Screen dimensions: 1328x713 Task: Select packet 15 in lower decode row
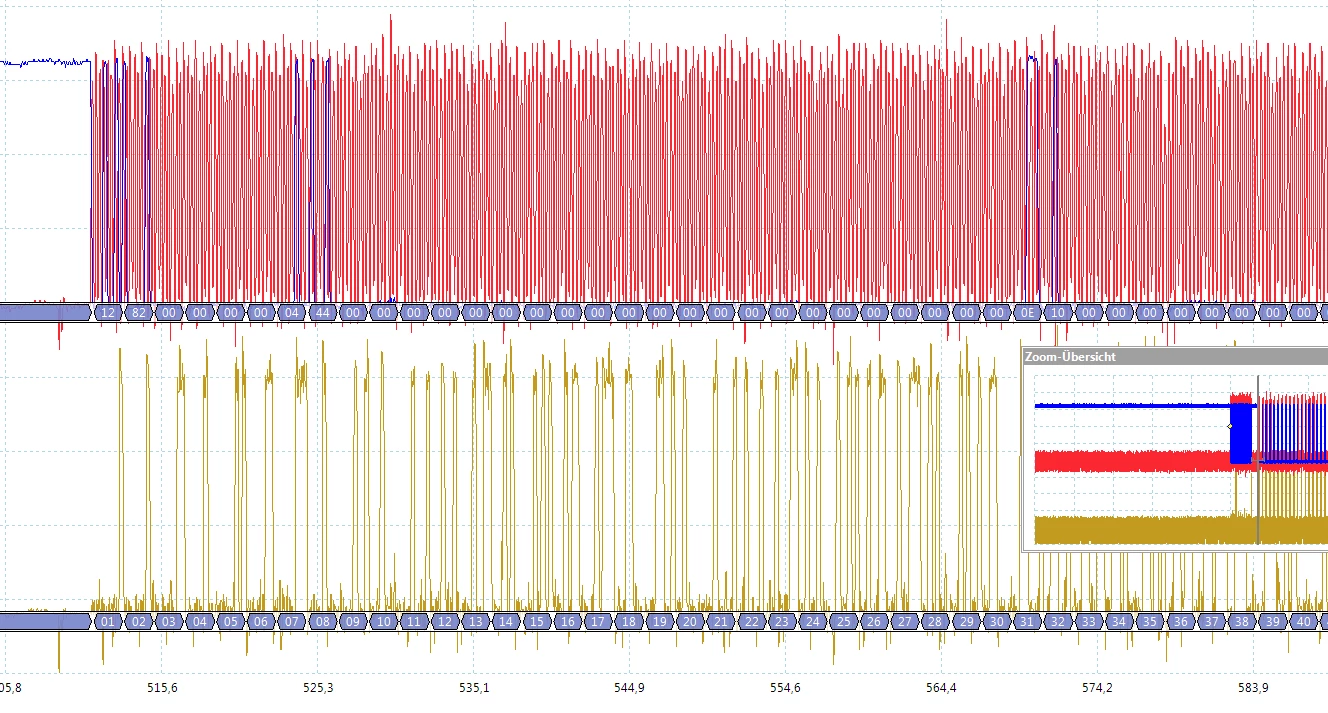click(537, 621)
